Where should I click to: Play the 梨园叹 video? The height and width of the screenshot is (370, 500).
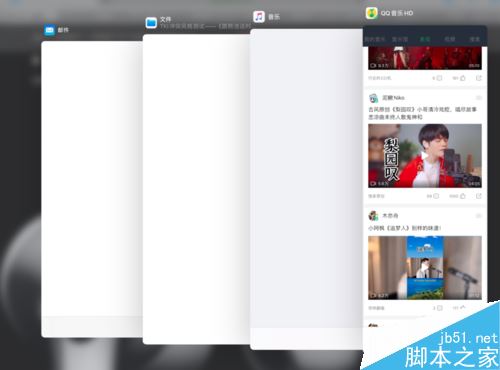click(x=425, y=156)
